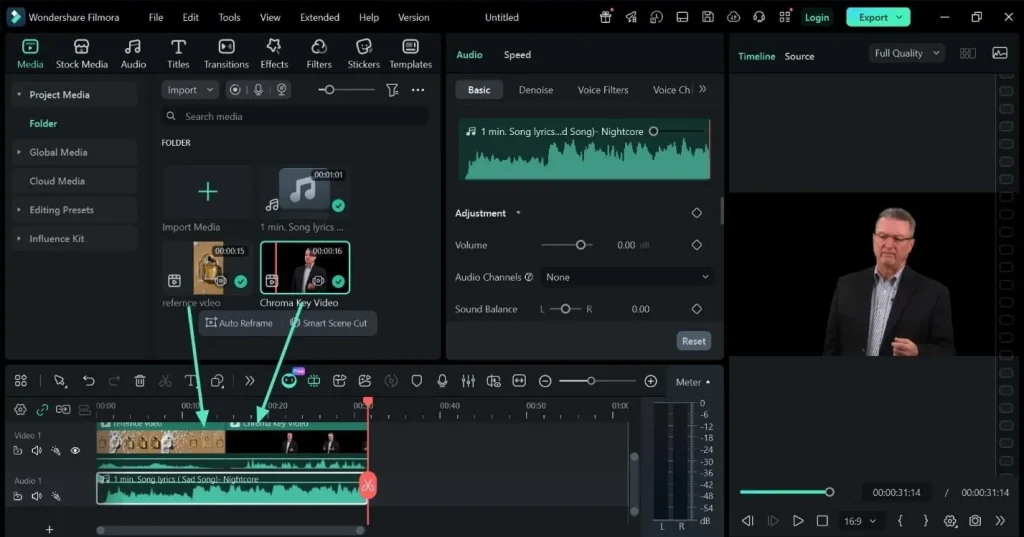1024x537 pixels.
Task: Open the File menu
Action: pyautogui.click(x=155, y=18)
